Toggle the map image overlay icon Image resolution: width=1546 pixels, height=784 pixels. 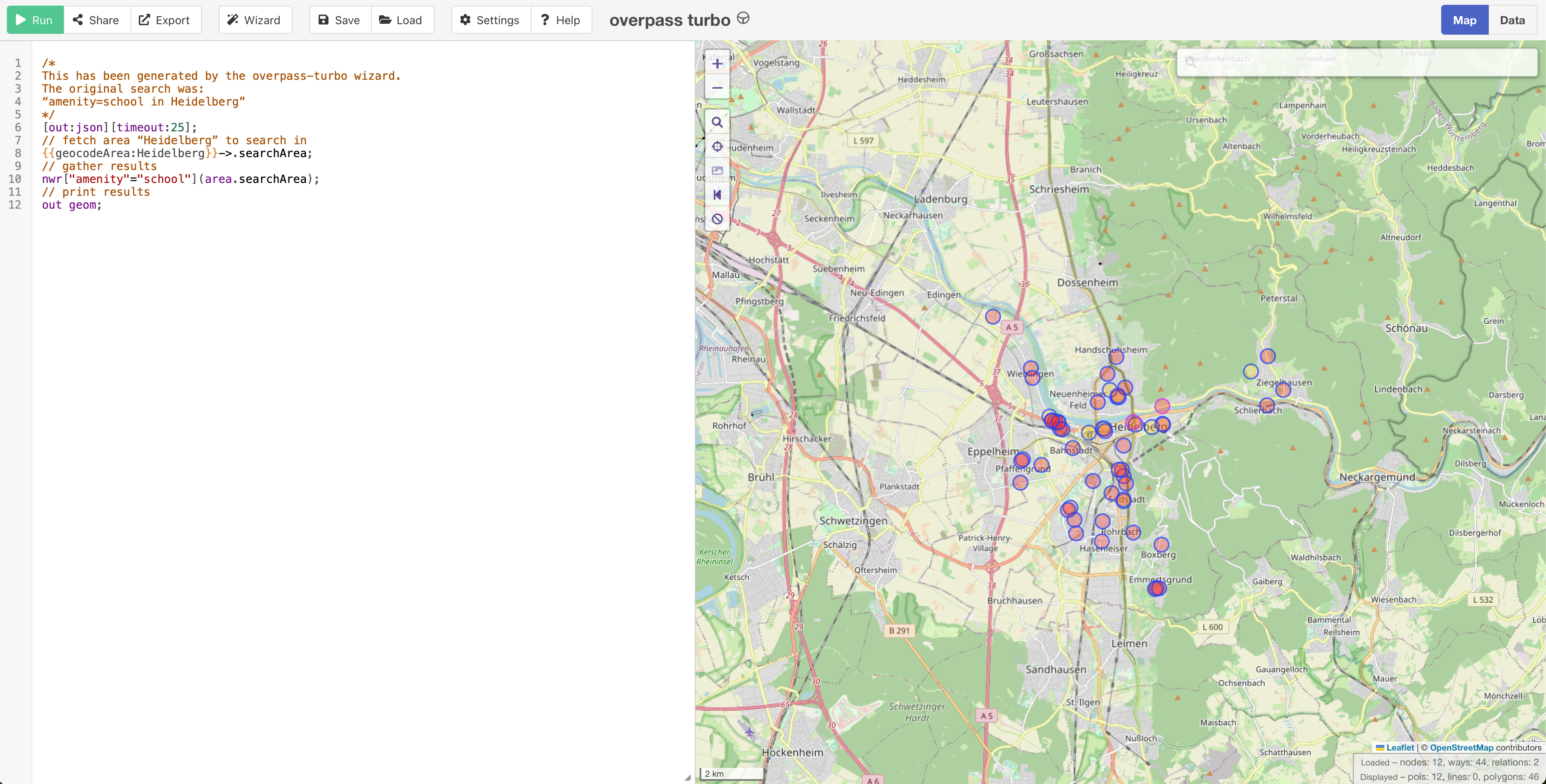tap(717, 171)
